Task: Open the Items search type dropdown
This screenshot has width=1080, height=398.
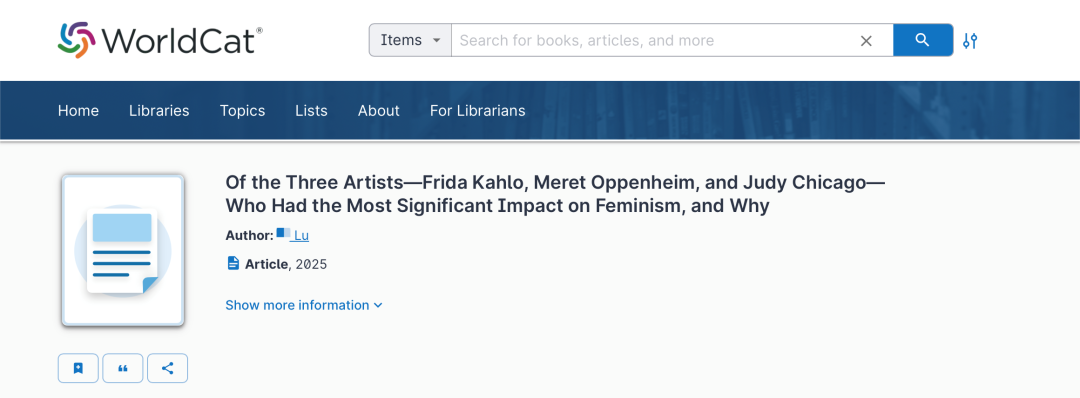Action: click(x=411, y=40)
